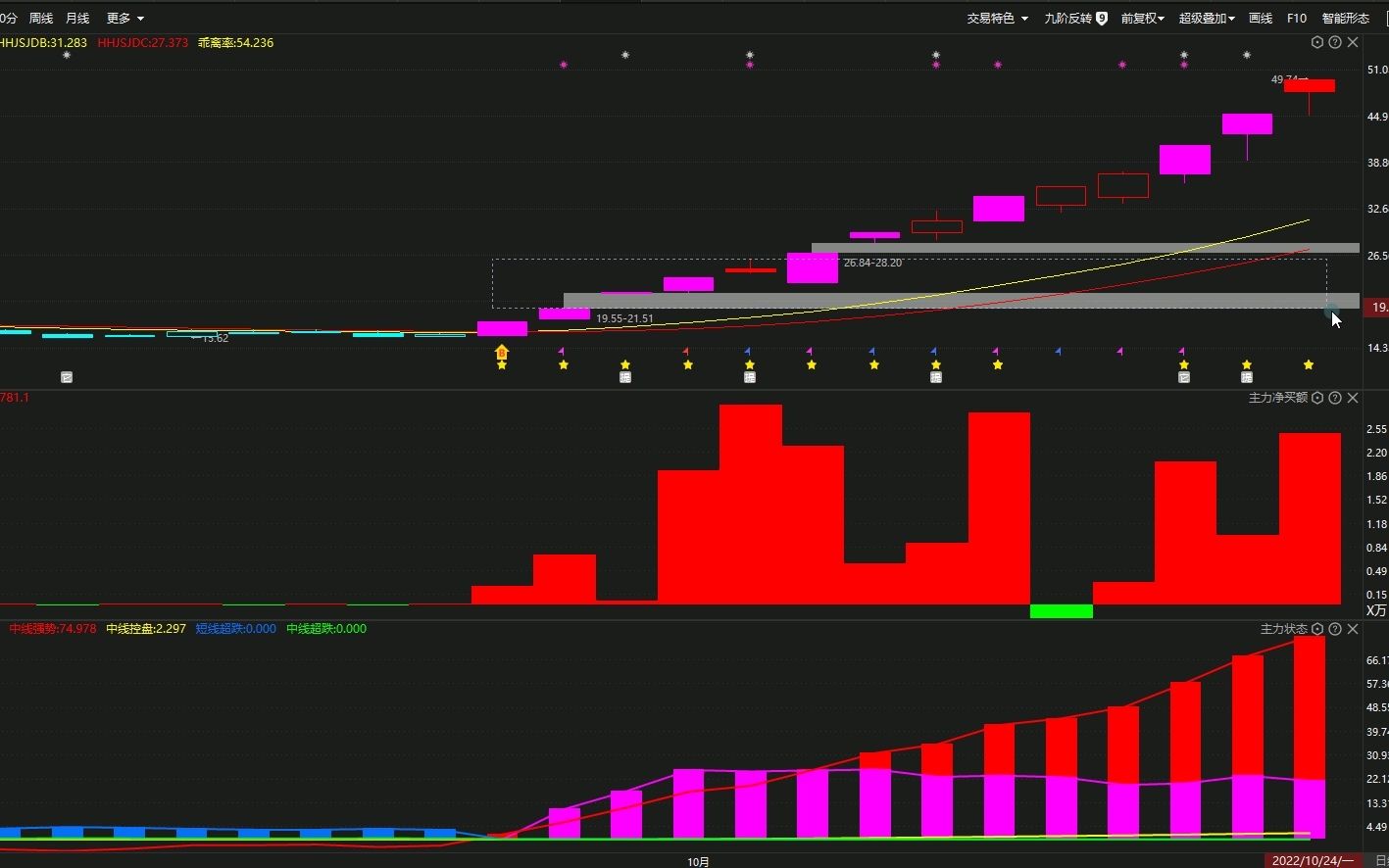Click the yellow star under the orange house icon
This screenshot has width=1389, height=868.
[x=502, y=365]
